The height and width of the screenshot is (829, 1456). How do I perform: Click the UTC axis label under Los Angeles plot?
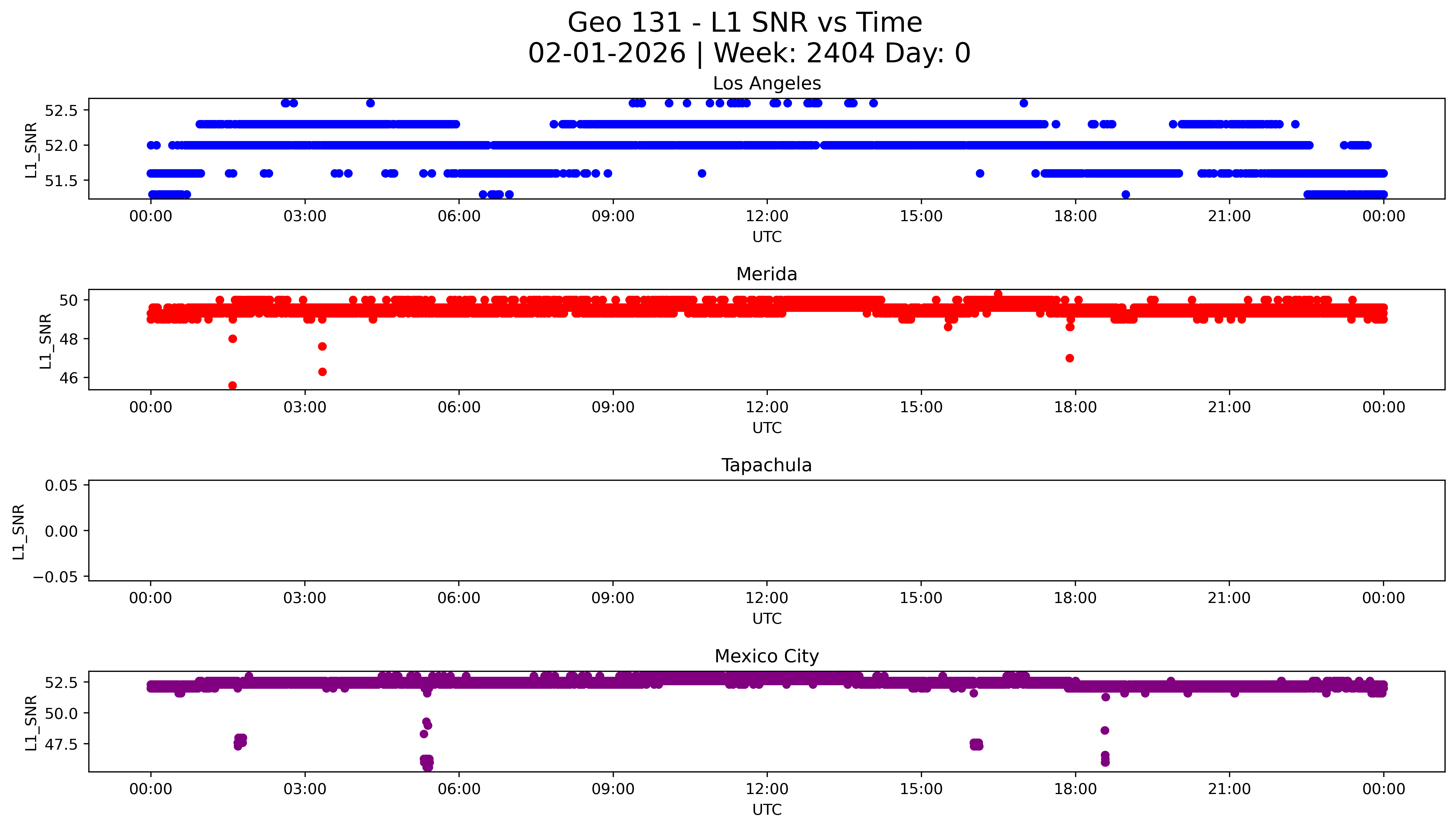click(x=766, y=237)
